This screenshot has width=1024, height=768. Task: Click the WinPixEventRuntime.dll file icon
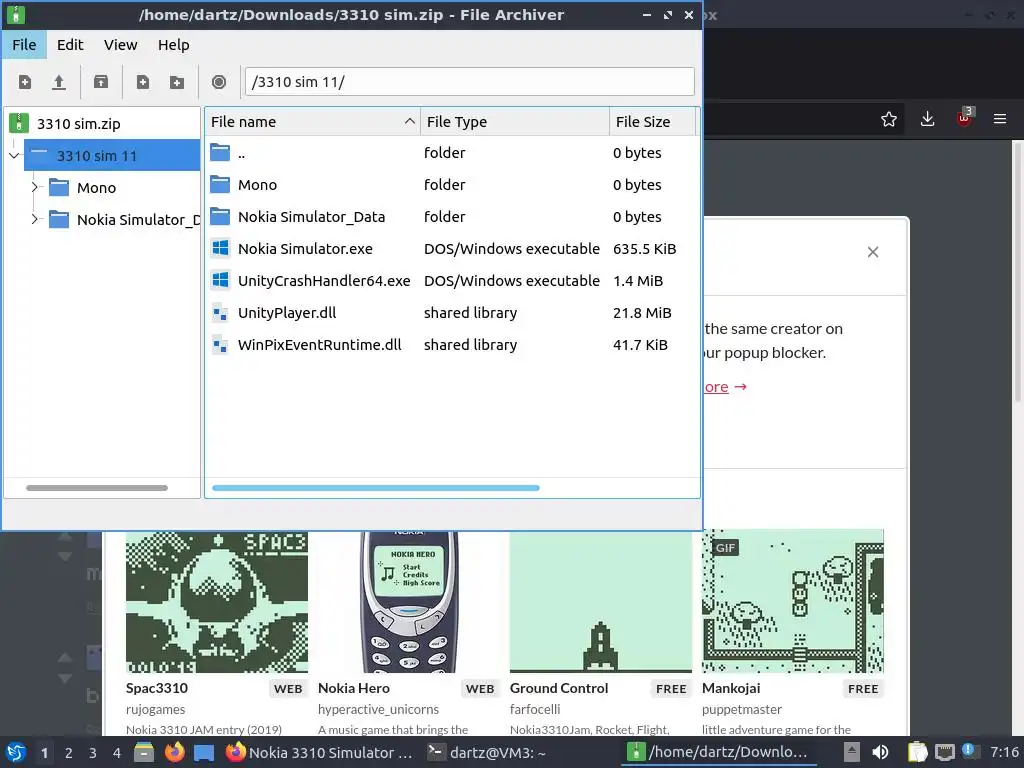pos(221,344)
